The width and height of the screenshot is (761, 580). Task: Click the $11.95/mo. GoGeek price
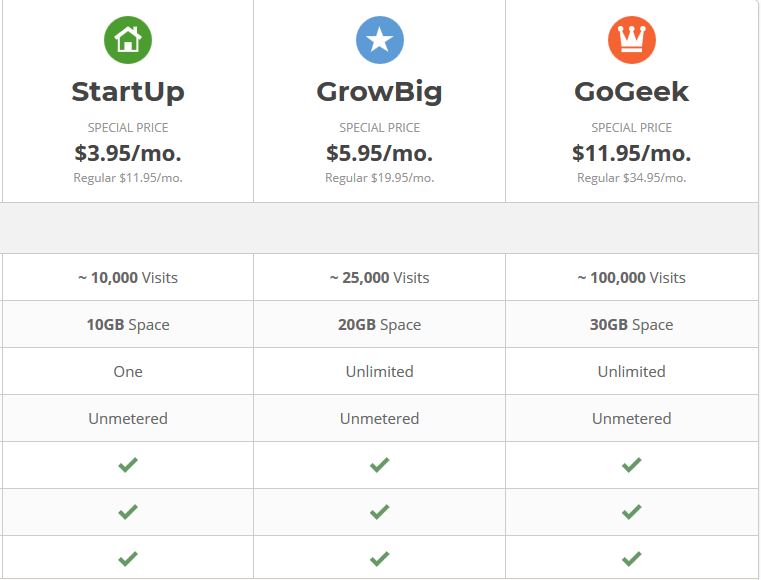pyautogui.click(x=631, y=153)
